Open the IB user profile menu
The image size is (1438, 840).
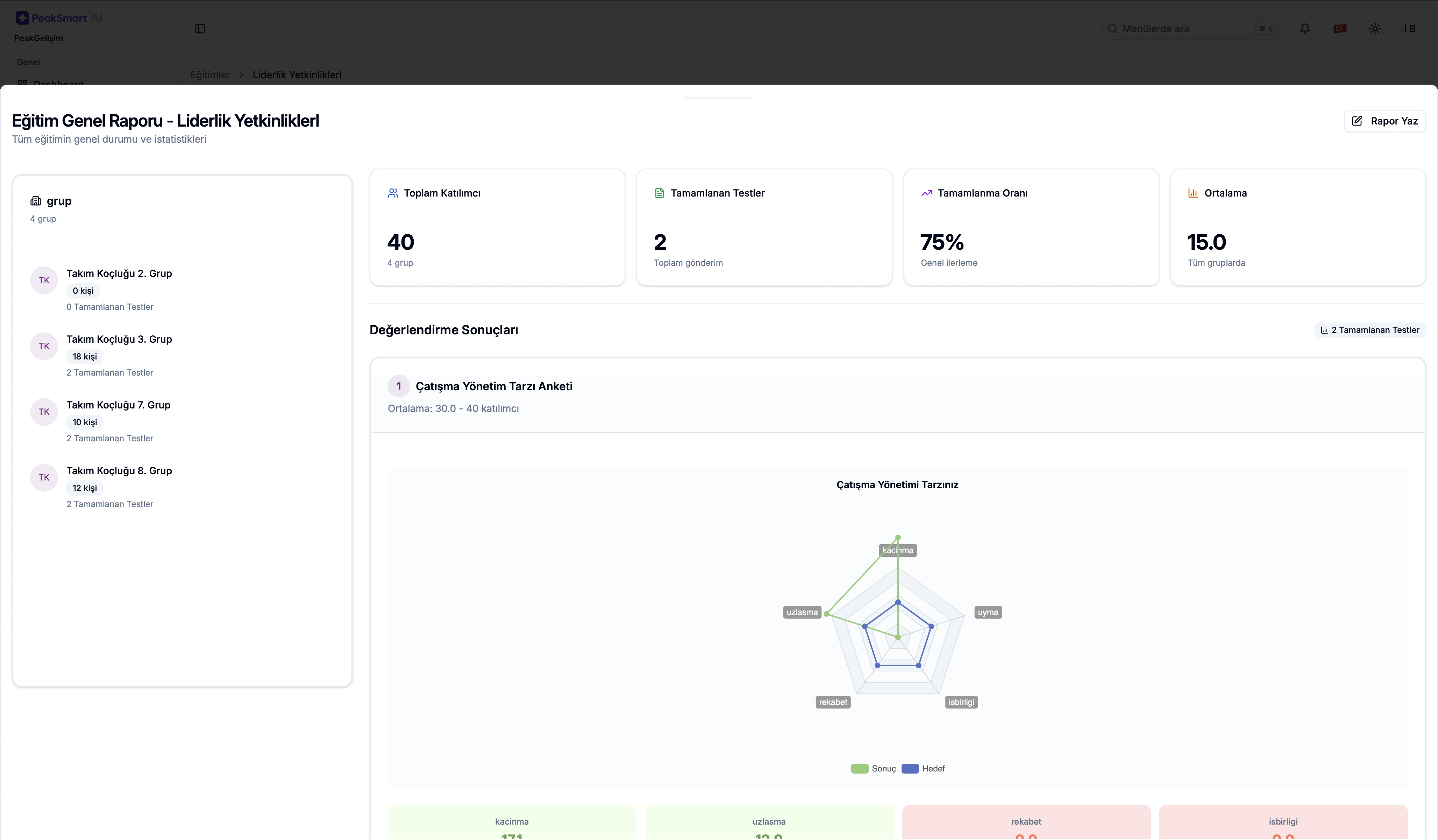(x=1409, y=28)
